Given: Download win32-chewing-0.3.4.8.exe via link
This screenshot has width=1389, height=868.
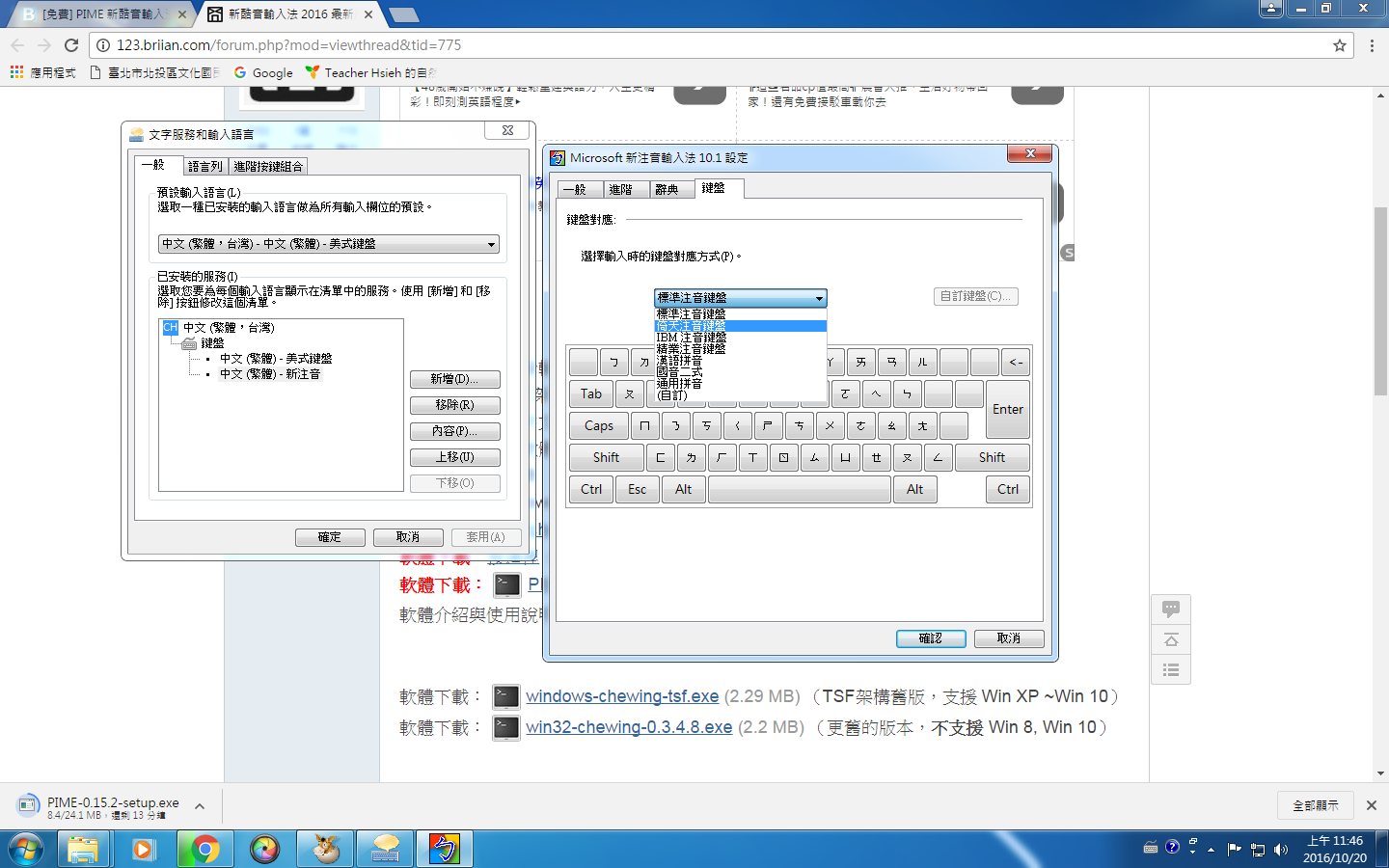Looking at the screenshot, I should tap(629, 727).
